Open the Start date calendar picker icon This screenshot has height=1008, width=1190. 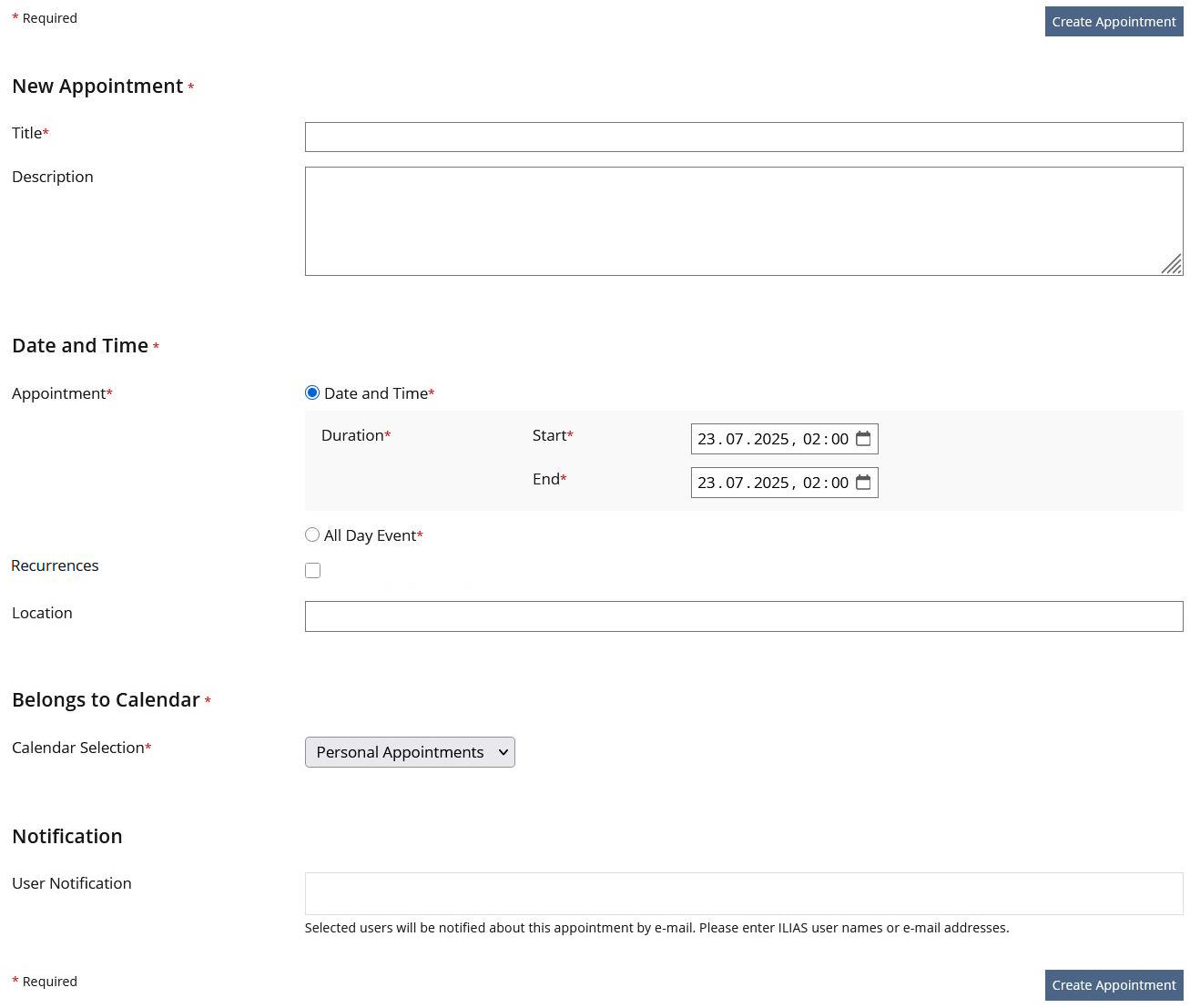pyautogui.click(x=863, y=439)
